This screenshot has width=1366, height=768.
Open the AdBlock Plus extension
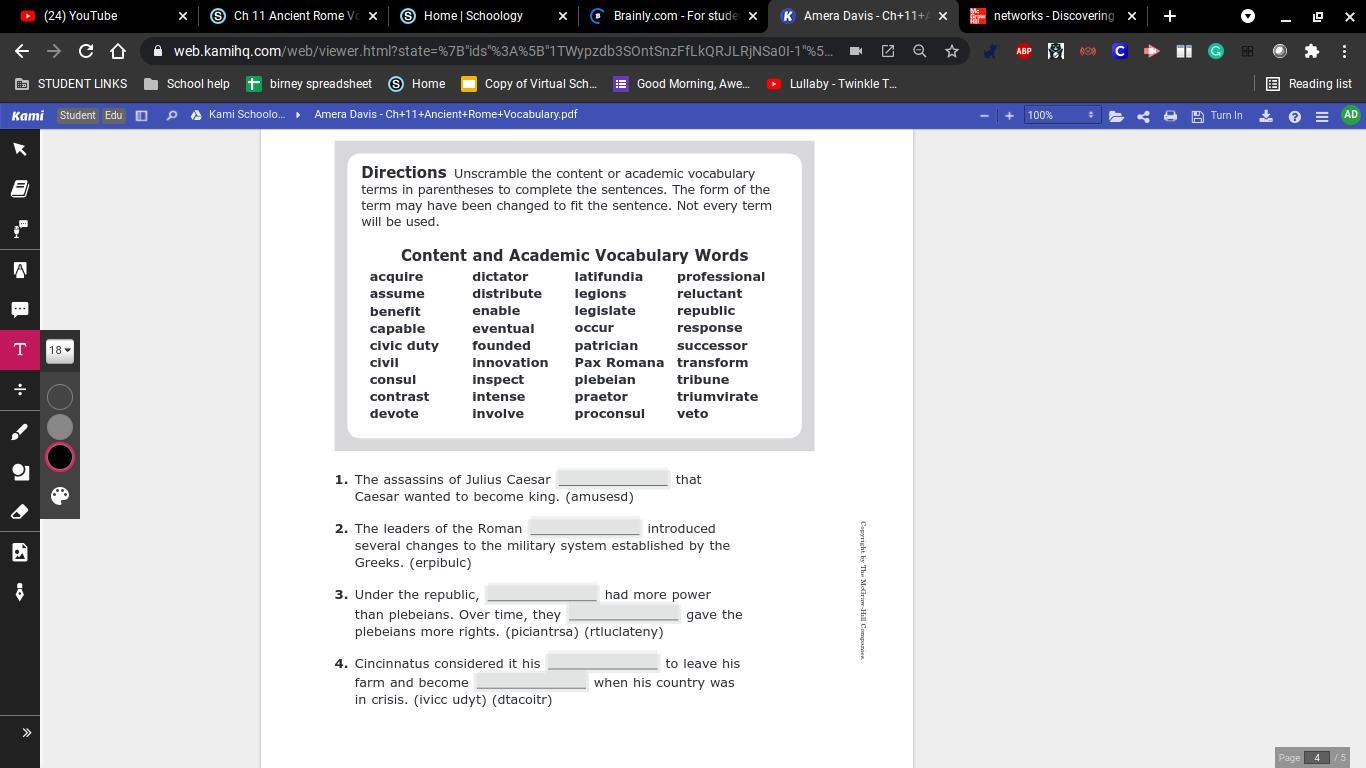click(x=1024, y=51)
